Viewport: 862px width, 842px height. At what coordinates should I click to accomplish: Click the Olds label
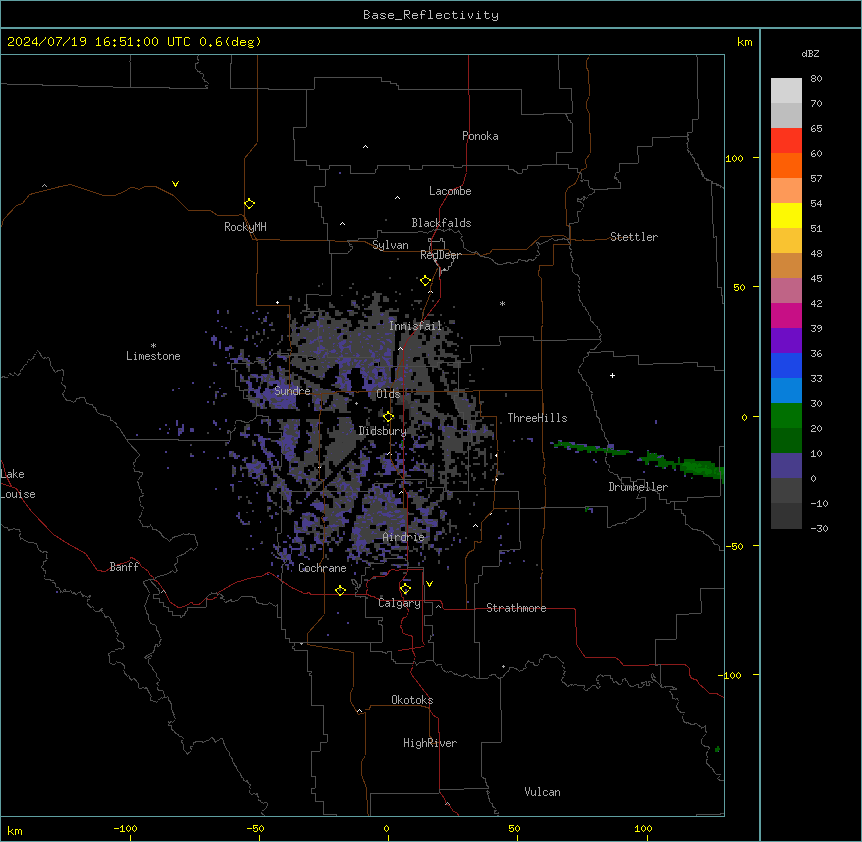(x=388, y=394)
